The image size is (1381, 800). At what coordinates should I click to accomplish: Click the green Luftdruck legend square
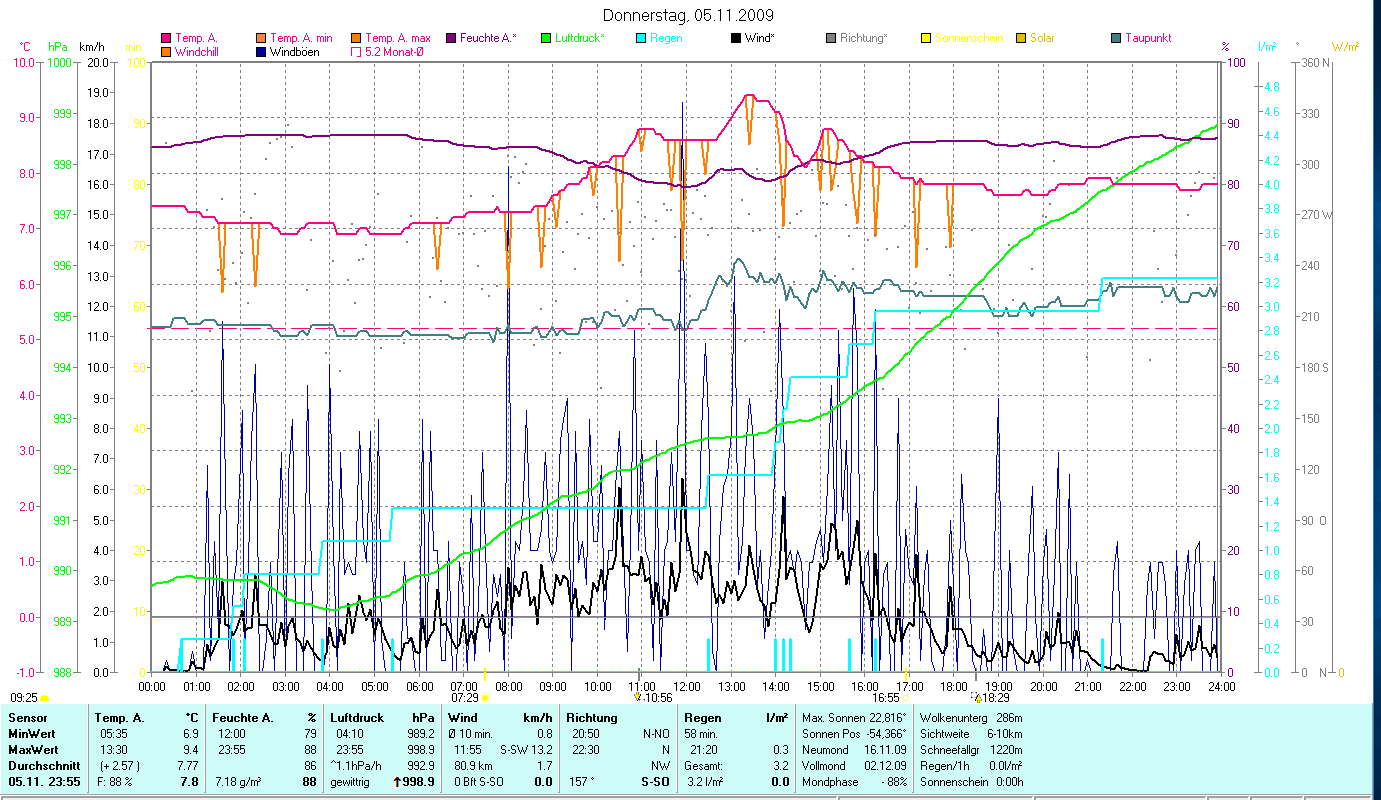546,38
